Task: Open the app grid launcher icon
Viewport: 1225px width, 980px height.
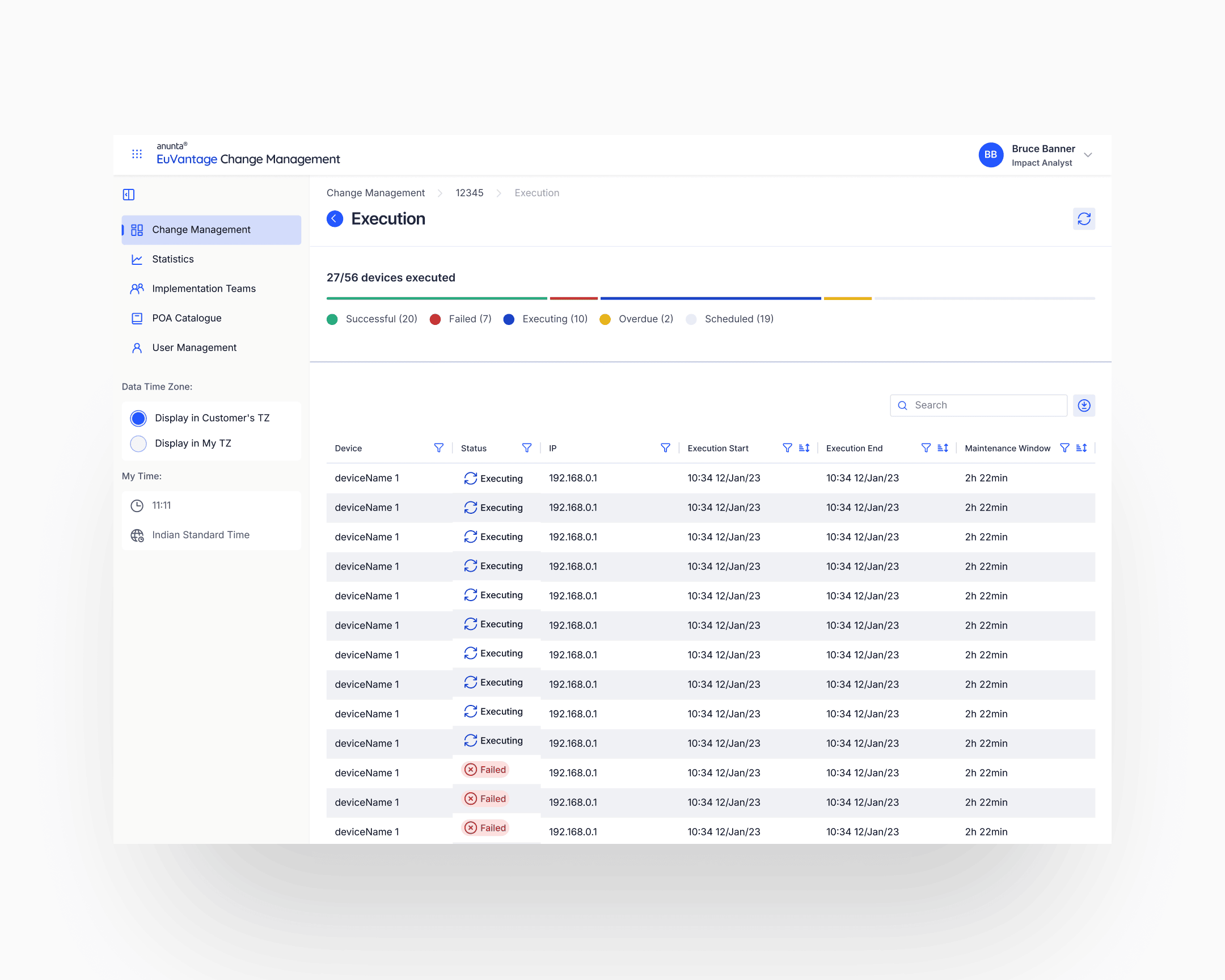Action: tap(136, 154)
